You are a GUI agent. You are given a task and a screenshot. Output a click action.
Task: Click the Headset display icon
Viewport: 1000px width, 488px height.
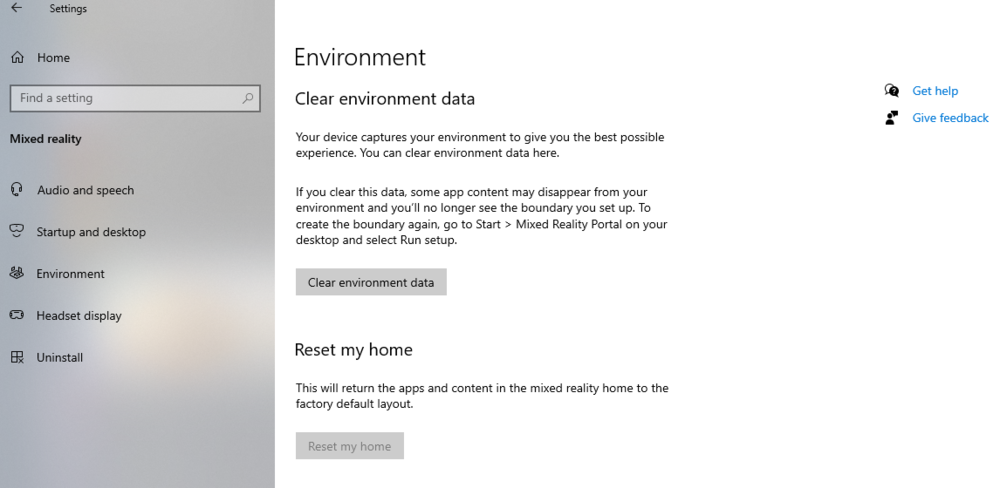coord(17,316)
